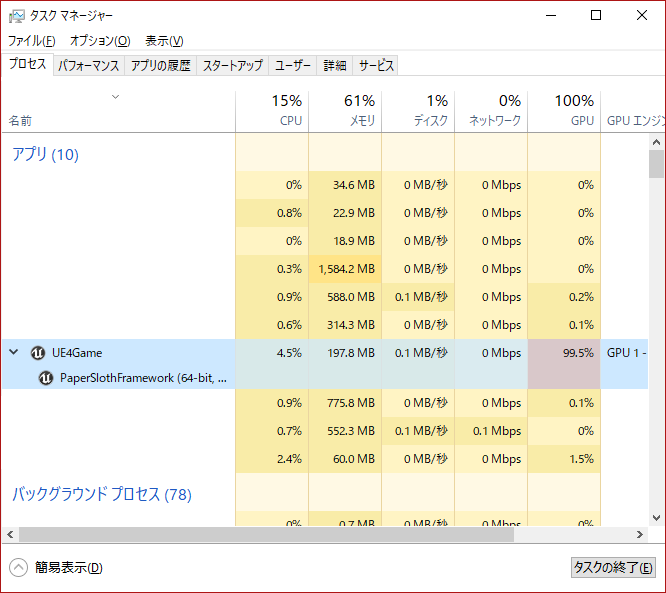The height and width of the screenshot is (593, 666).
Task: Click the 552.3 MB memory cell
Action: [x=345, y=431]
